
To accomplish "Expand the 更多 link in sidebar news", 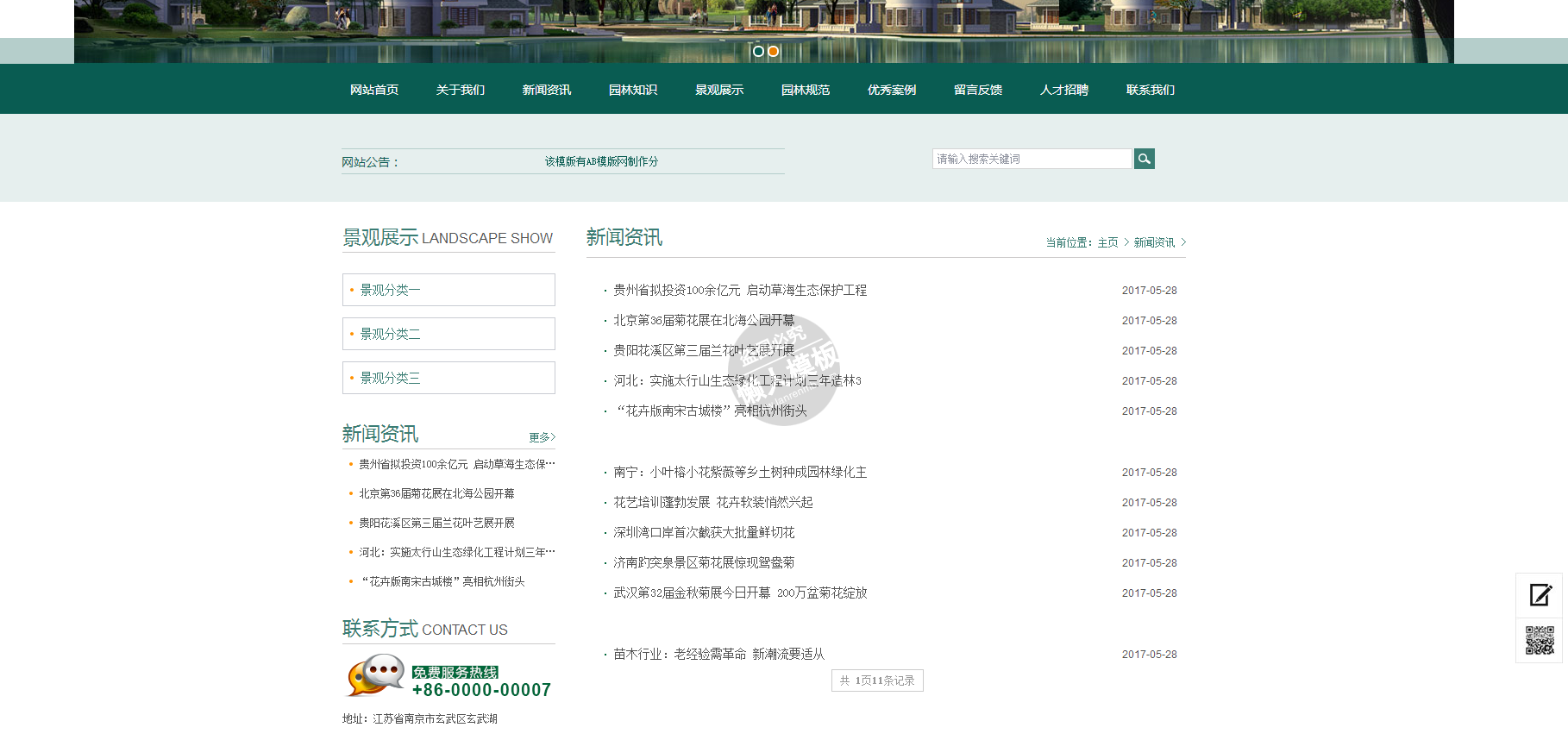I will 542,437.
